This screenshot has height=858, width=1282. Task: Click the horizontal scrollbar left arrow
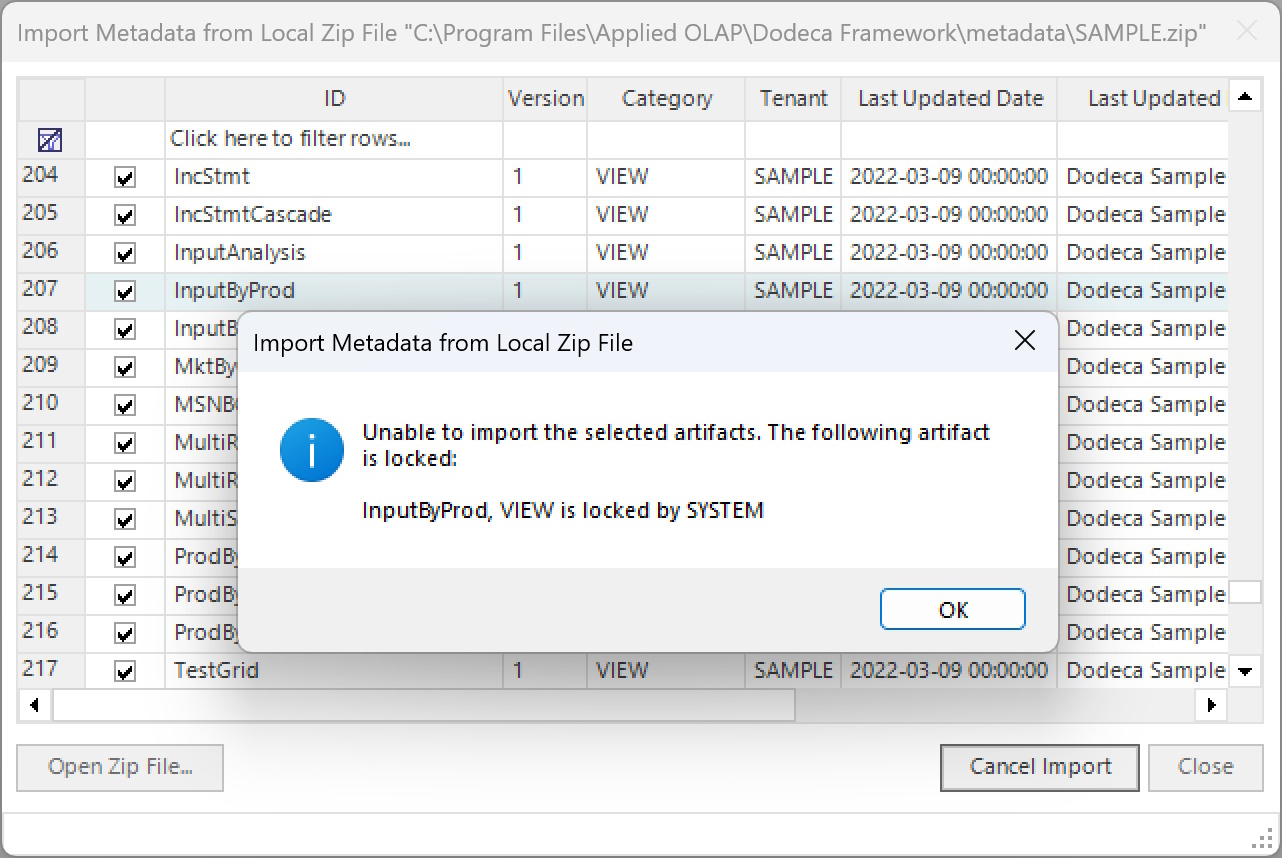pos(34,705)
